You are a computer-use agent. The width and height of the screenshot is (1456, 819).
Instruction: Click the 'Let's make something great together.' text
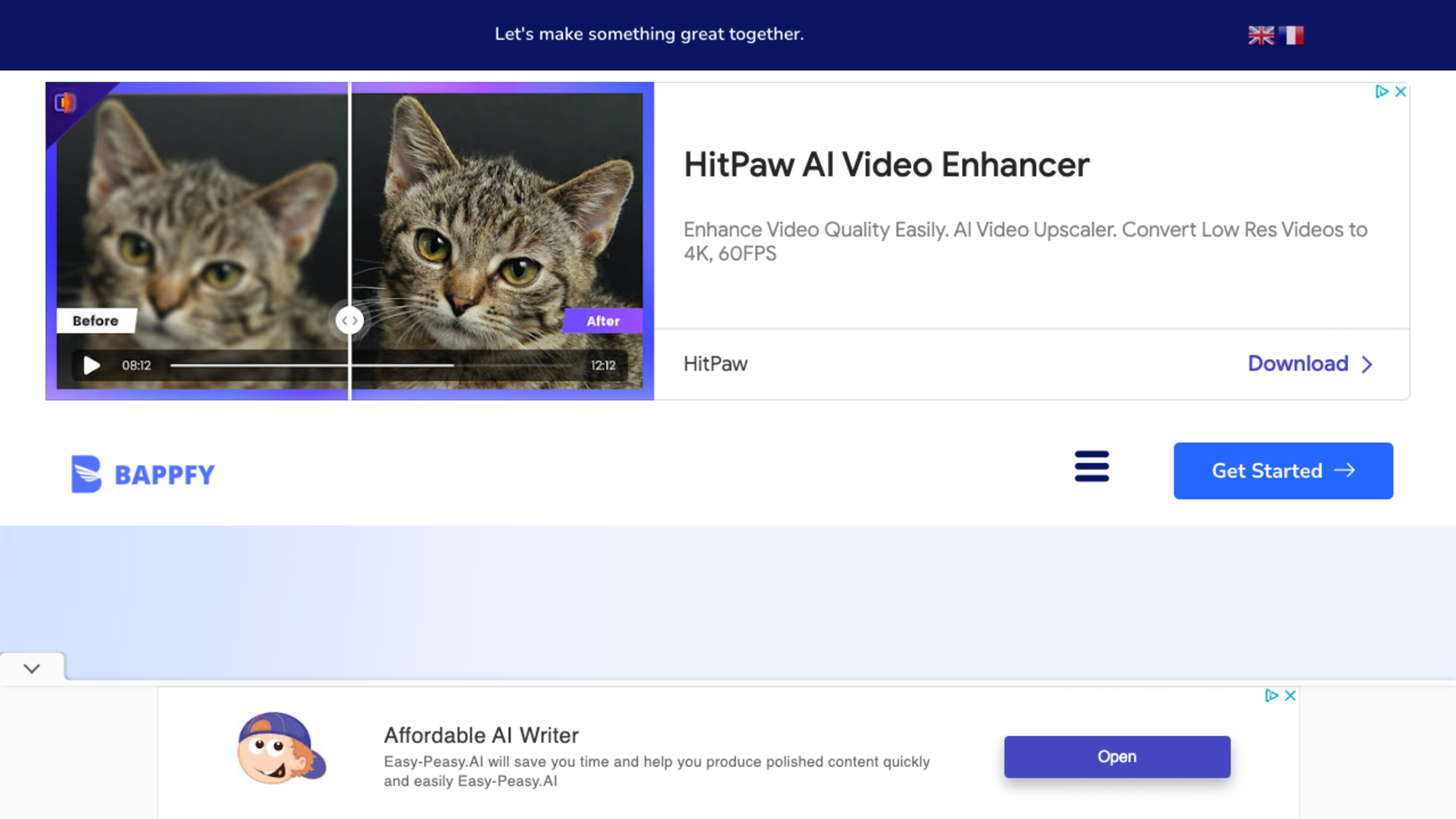point(649,34)
